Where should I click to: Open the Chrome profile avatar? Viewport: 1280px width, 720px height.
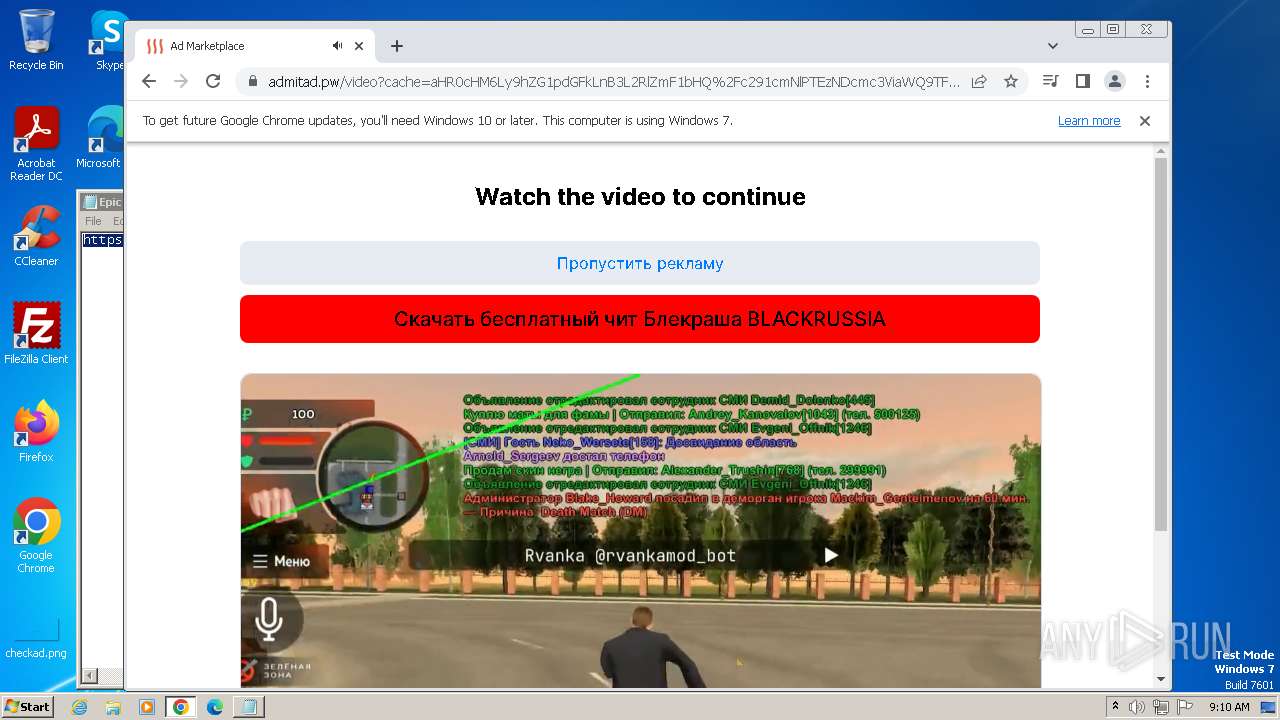click(x=1115, y=81)
